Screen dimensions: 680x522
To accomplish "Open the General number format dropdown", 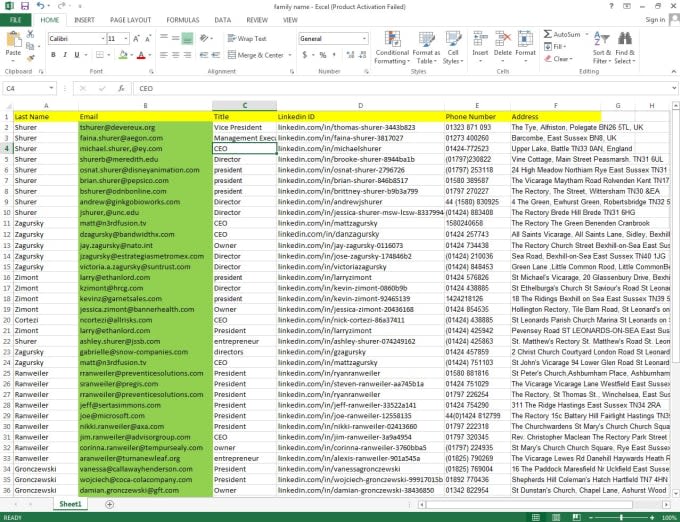I will [x=364, y=39].
